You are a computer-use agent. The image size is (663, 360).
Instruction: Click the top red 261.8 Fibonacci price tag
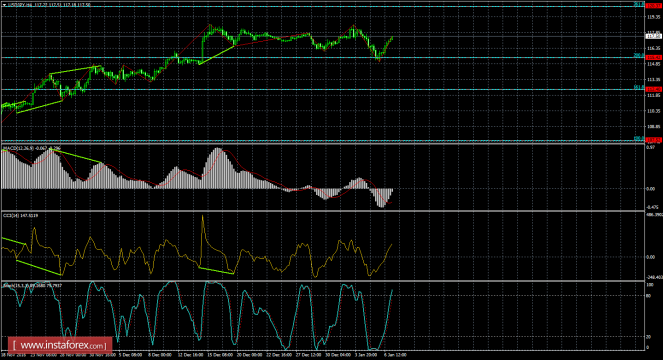(x=654, y=5)
